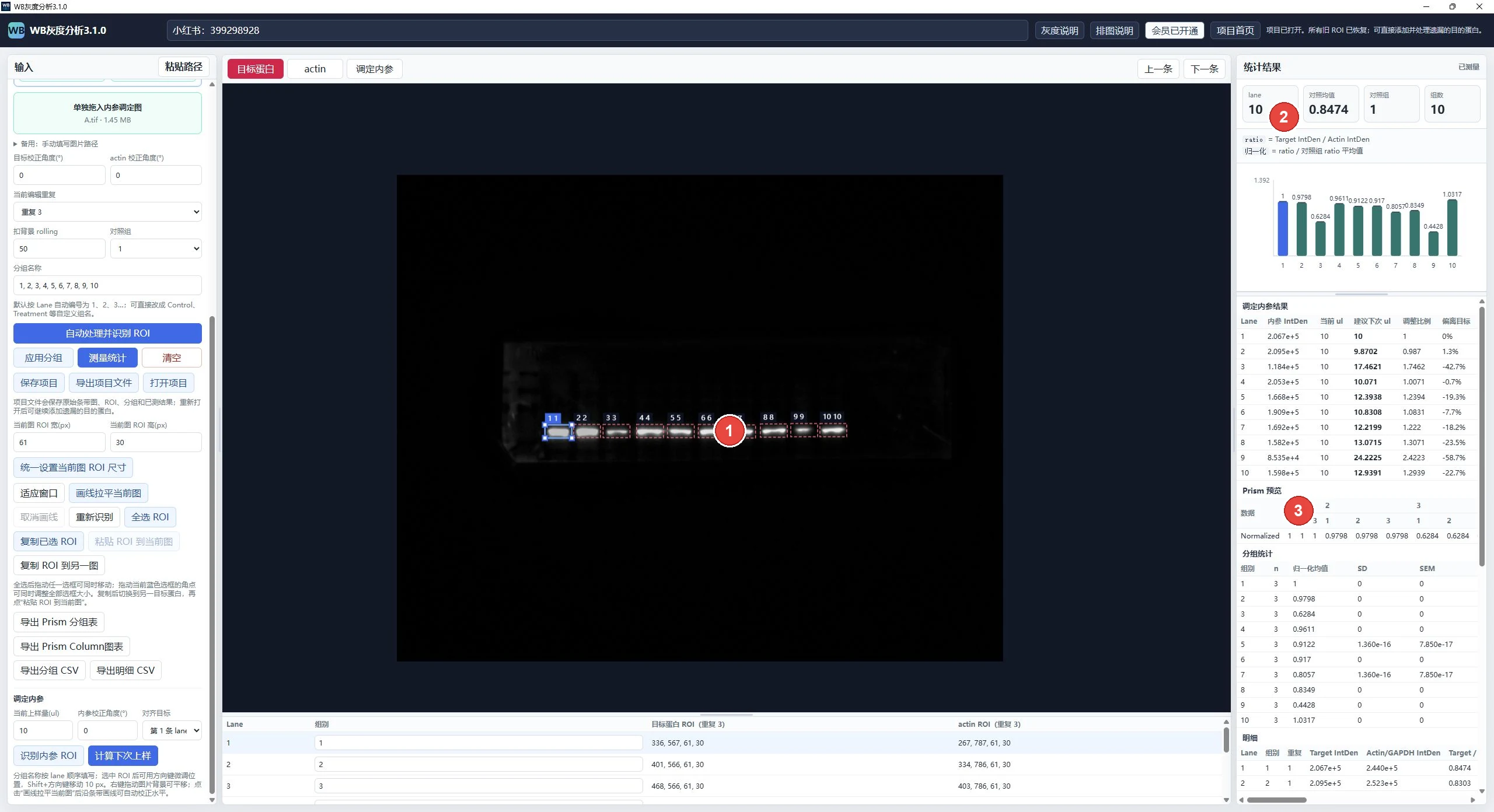Click 自动处理并识别 ROI button
Viewport: 1494px width, 812px height.
tap(107, 333)
